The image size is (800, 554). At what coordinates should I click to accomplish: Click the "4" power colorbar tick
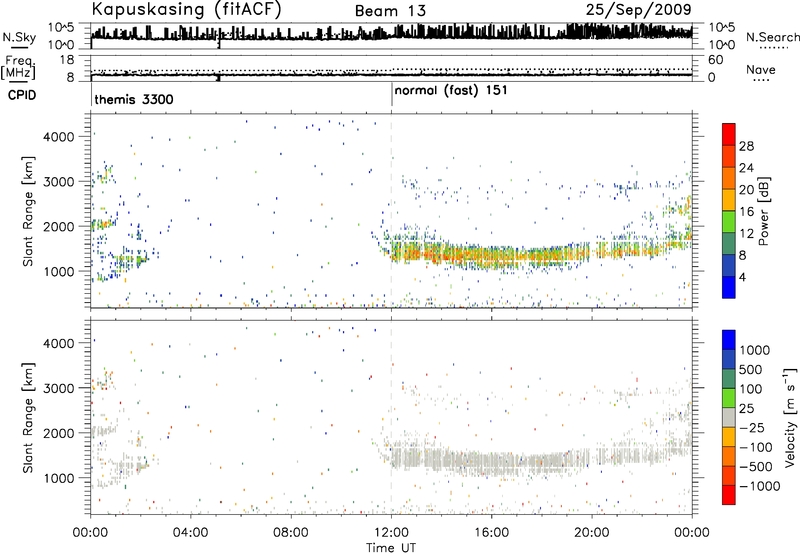click(x=742, y=277)
